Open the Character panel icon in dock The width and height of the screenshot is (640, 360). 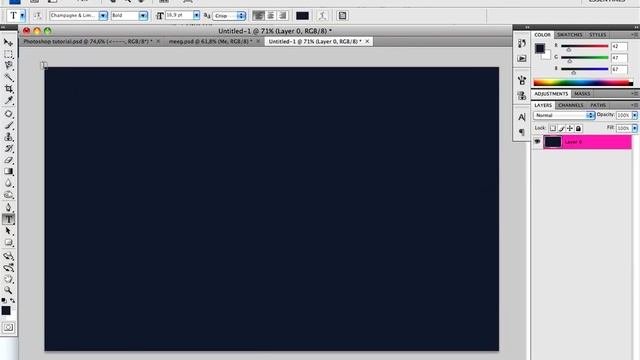(522, 118)
